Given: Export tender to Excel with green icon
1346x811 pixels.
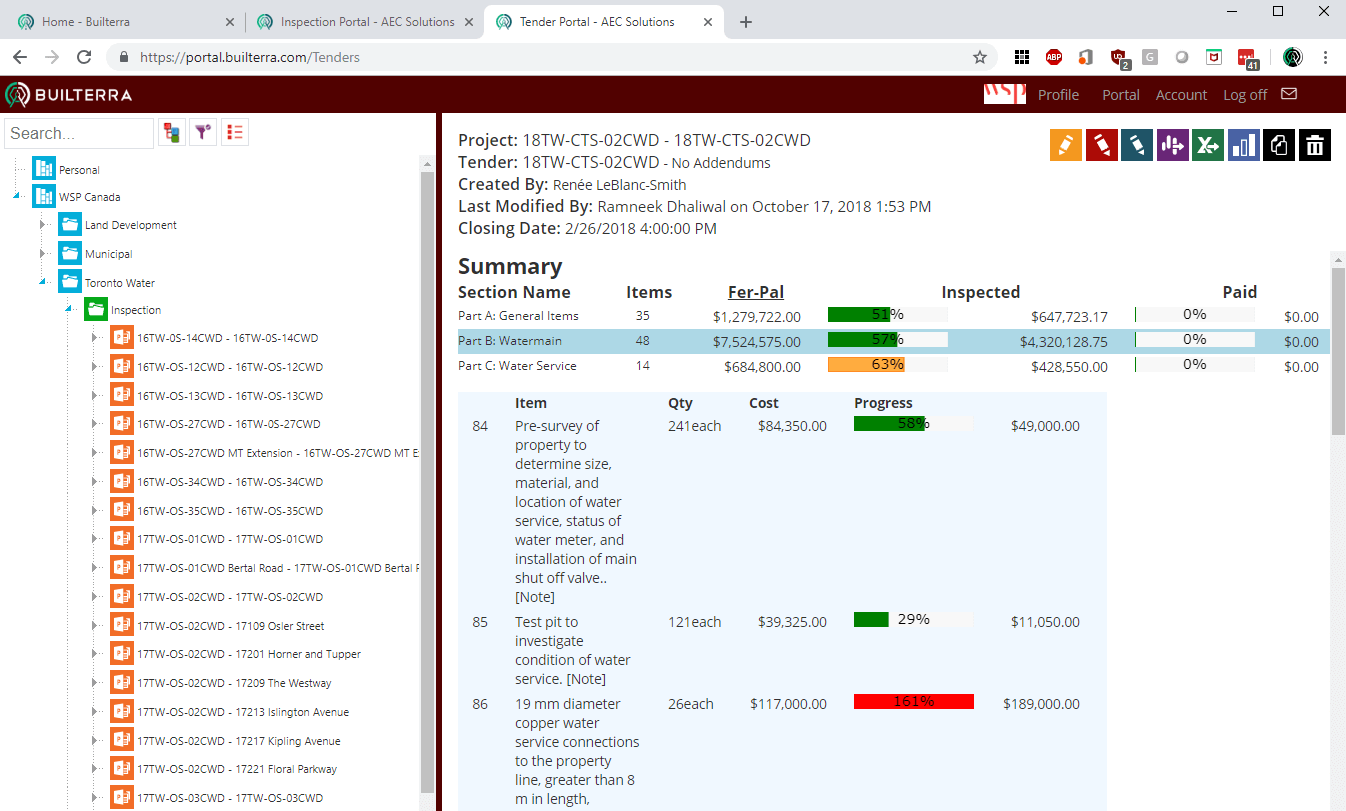Looking at the screenshot, I should [1208, 145].
